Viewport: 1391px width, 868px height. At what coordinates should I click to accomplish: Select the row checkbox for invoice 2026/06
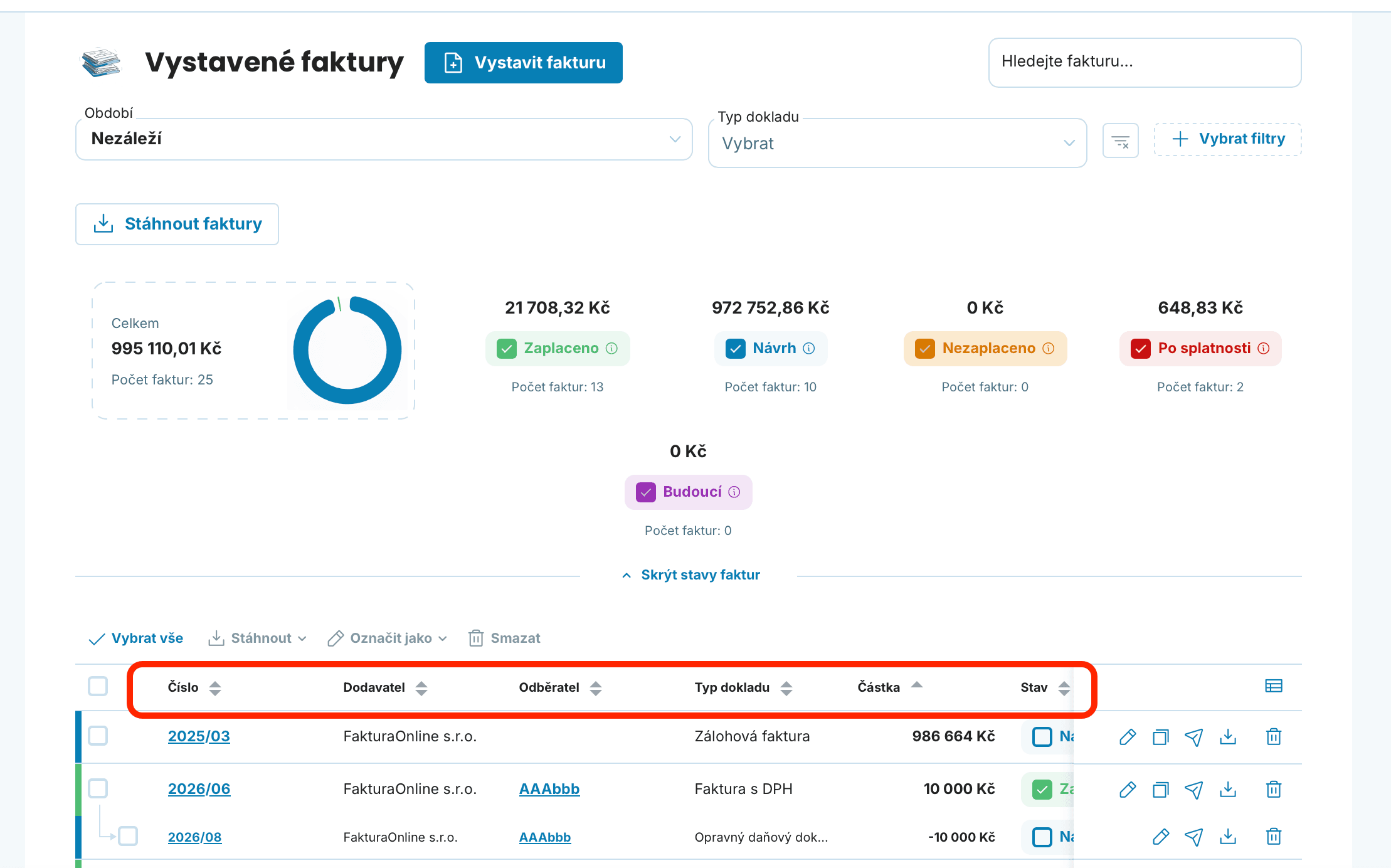pyautogui.click(x=98, y=788)
